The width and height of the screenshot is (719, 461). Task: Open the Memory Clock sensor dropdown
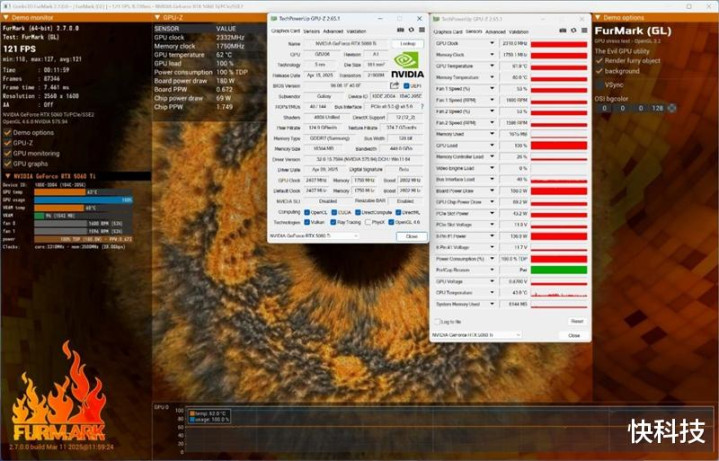point(492,55)
